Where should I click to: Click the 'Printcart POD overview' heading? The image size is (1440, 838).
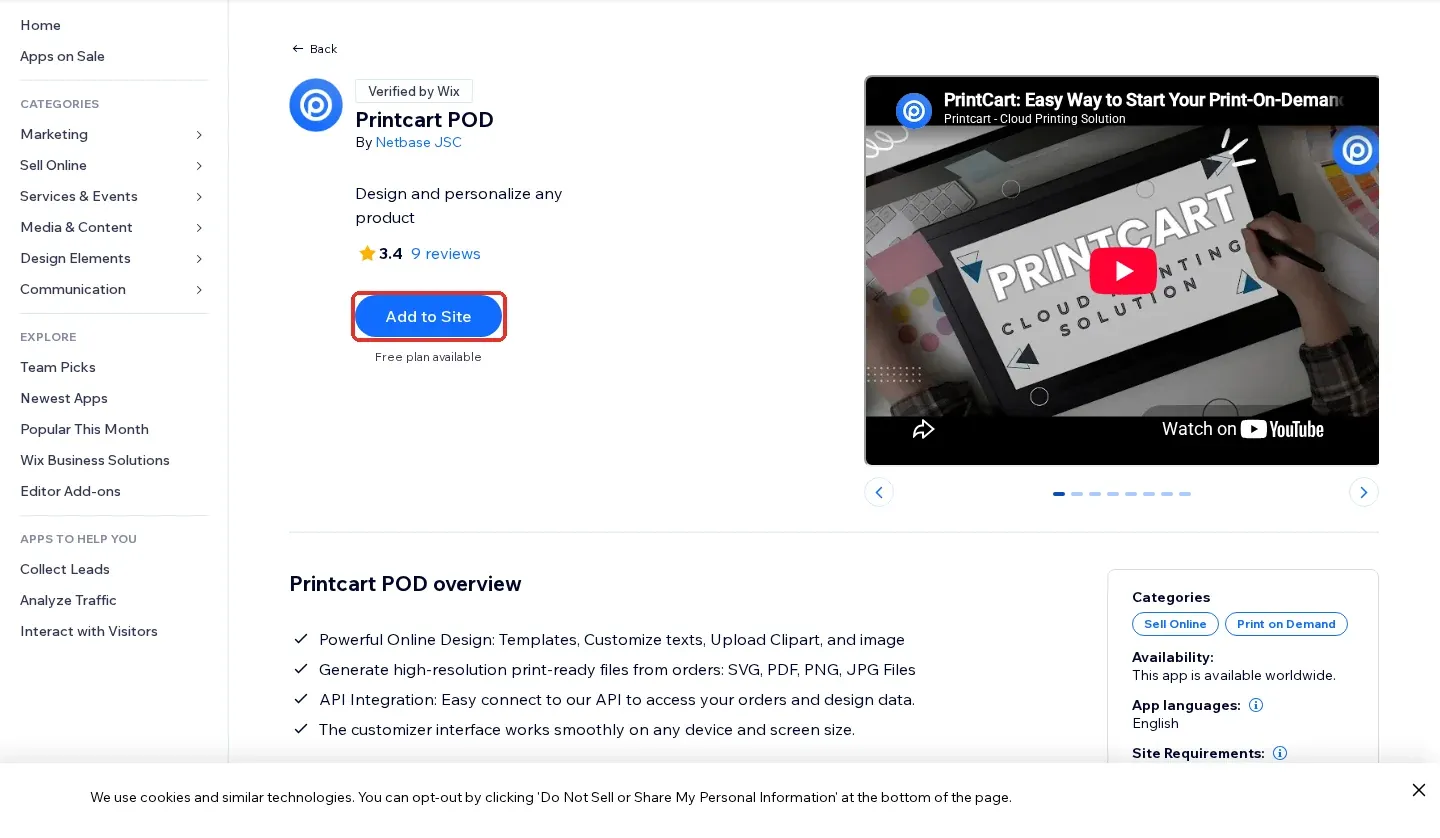(x=405, y=584)
